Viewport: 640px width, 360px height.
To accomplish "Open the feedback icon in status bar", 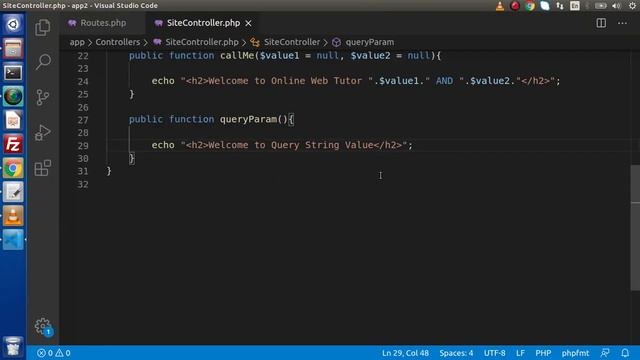I will (x=605, y=353).
